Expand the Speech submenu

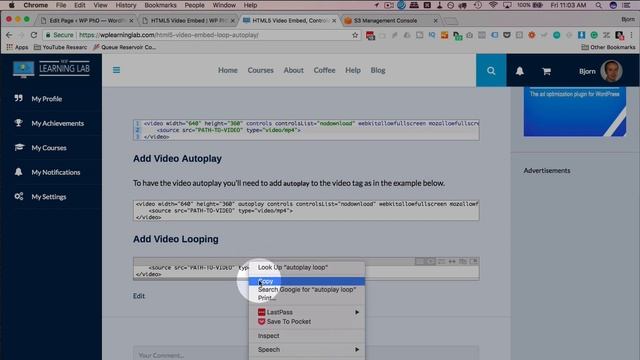[x=307, y=350]
